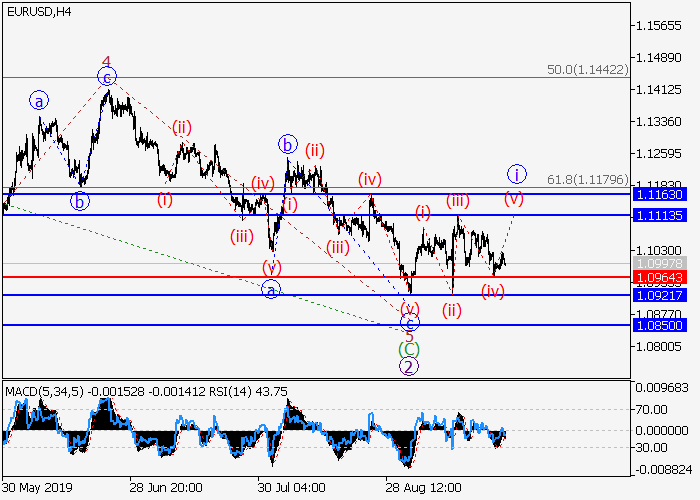Click the 30 Jul 04:00 date label
Viewport: 700px width, 500px height.
292,488
